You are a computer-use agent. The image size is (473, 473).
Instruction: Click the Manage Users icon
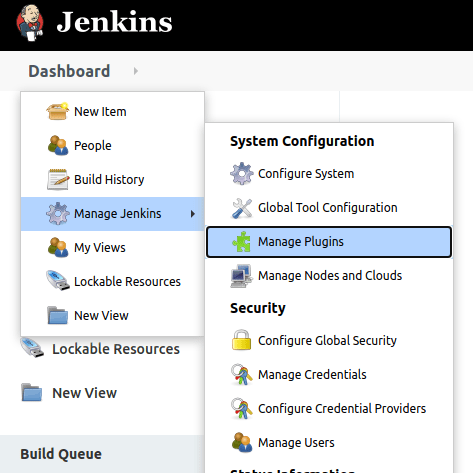(242, 442)
